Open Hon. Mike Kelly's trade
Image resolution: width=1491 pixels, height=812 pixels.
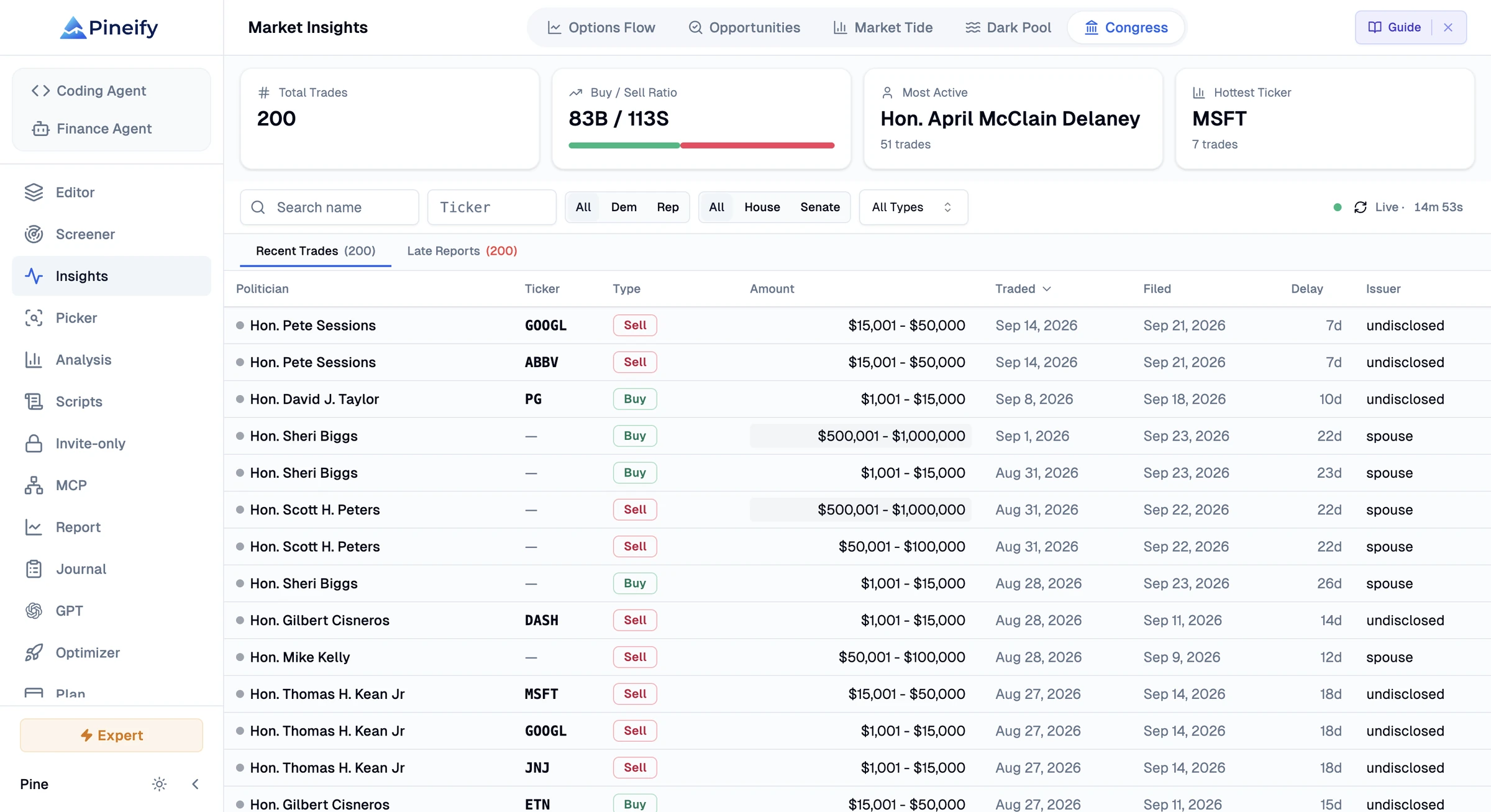[x=857, y=657]
